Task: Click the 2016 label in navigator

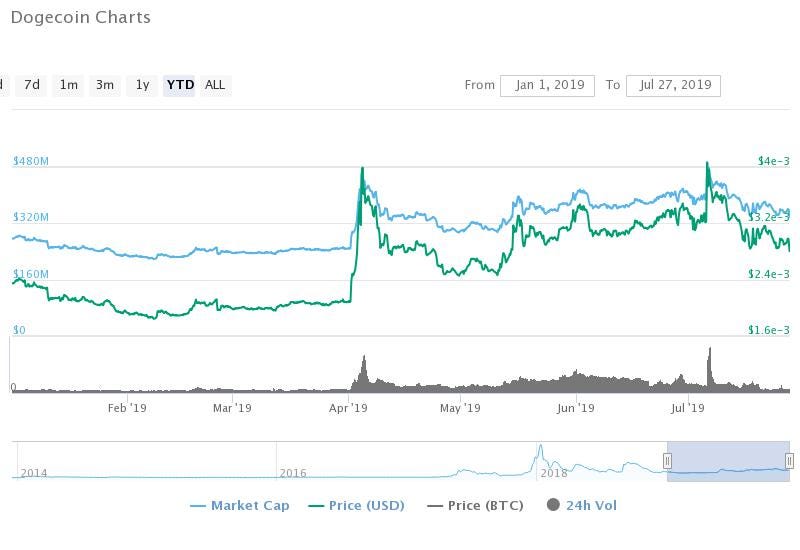Action: pos(293,473)
